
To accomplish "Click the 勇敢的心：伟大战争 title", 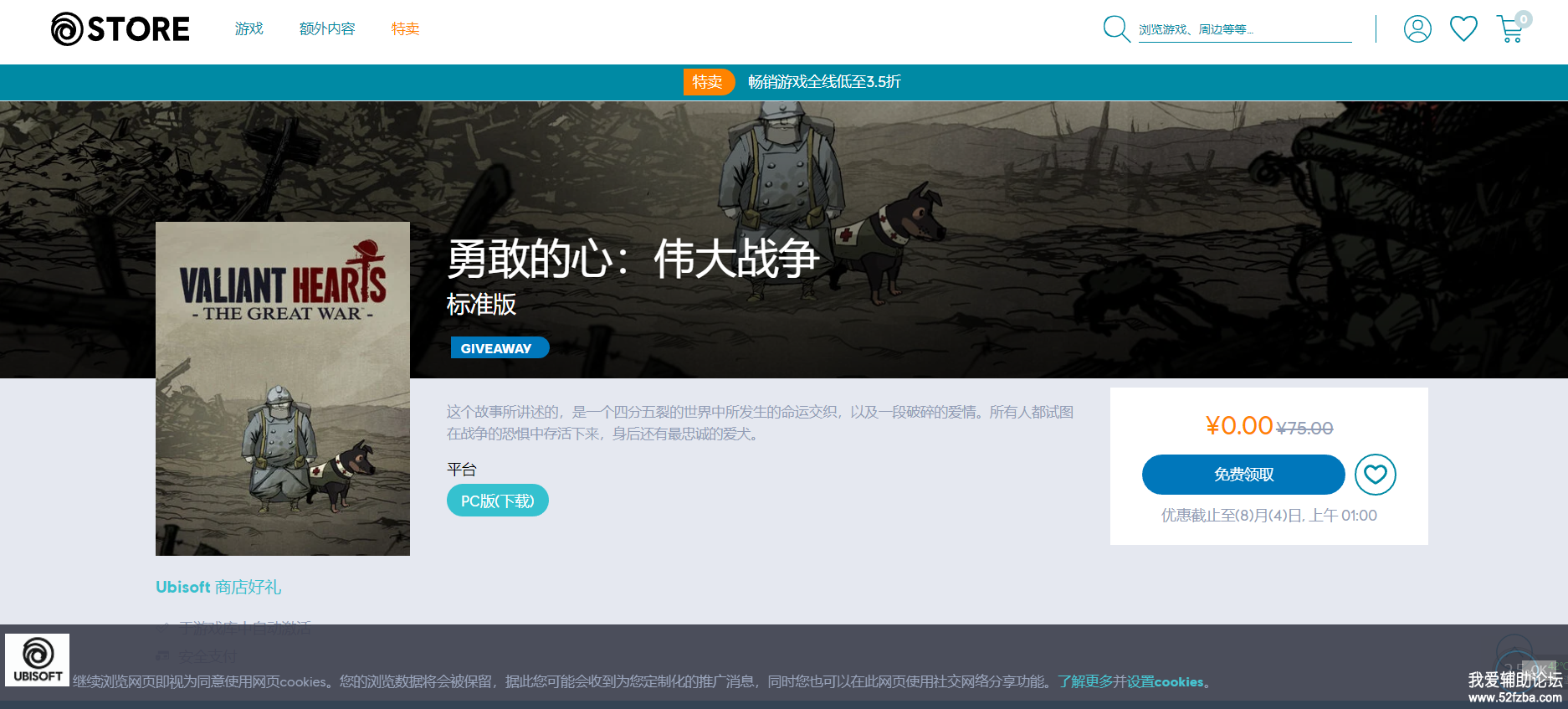I will [x=633, y=258].
